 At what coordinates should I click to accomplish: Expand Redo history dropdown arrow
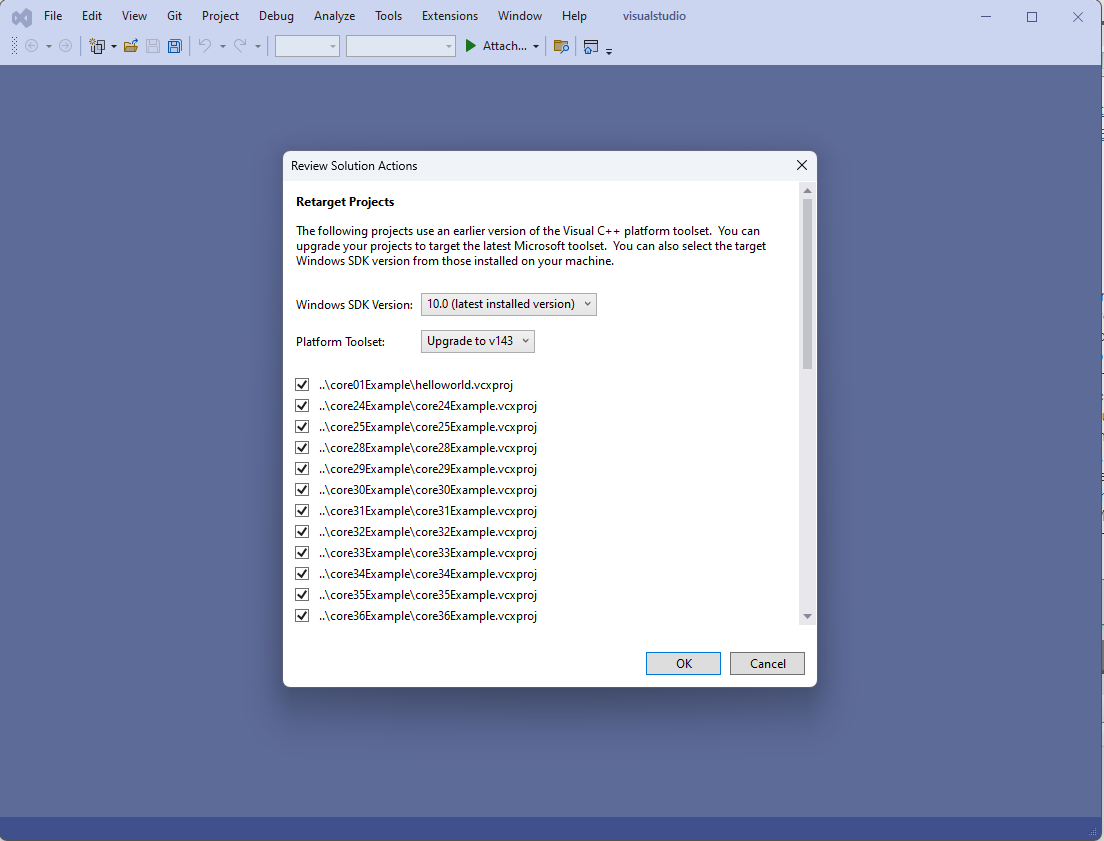[x=258, y=46]
